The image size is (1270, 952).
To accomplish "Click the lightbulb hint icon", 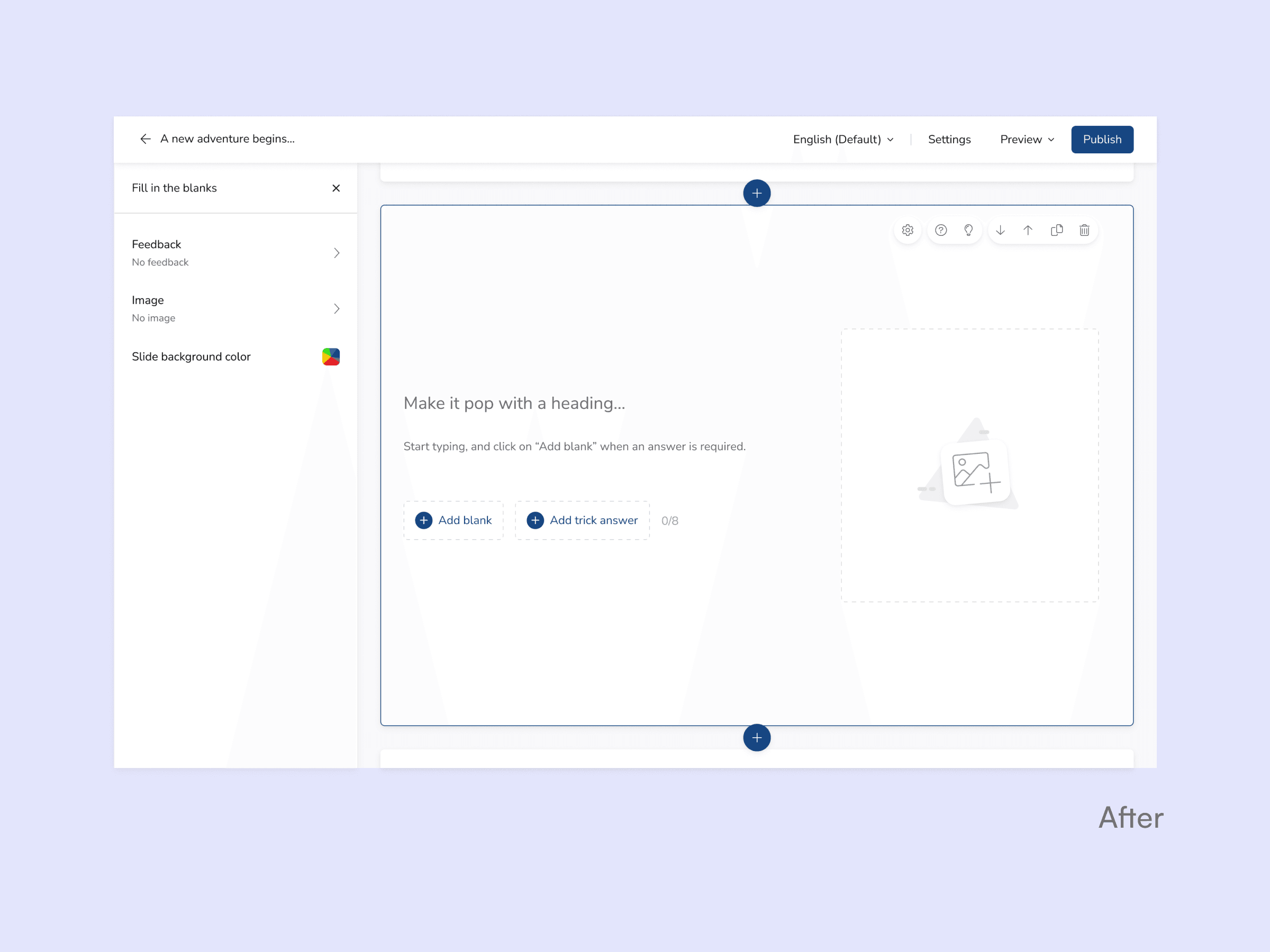I will 968,230.
